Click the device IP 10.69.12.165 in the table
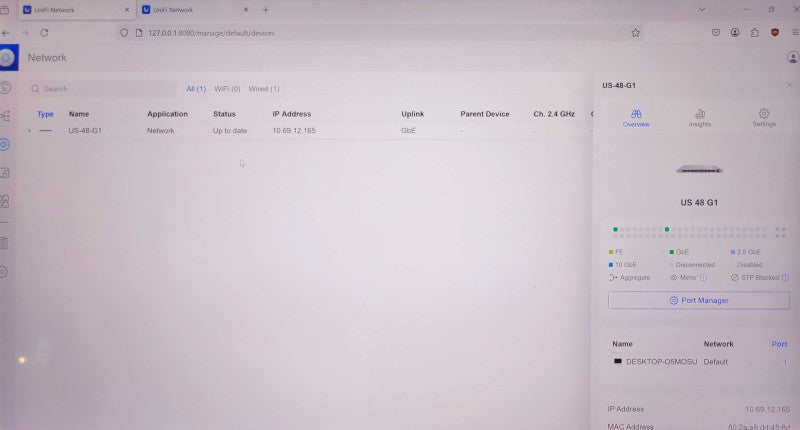Screen dimensions: 800x430 tap(294, 131)
